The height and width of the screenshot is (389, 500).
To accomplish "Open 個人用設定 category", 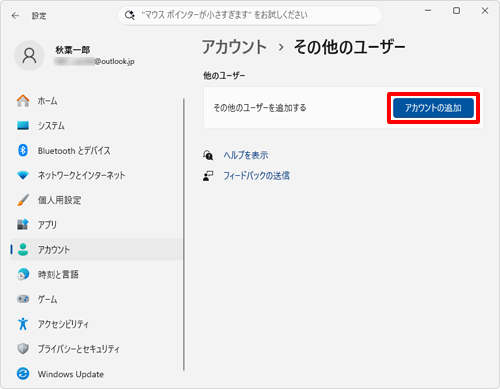I will click(97, 200).
